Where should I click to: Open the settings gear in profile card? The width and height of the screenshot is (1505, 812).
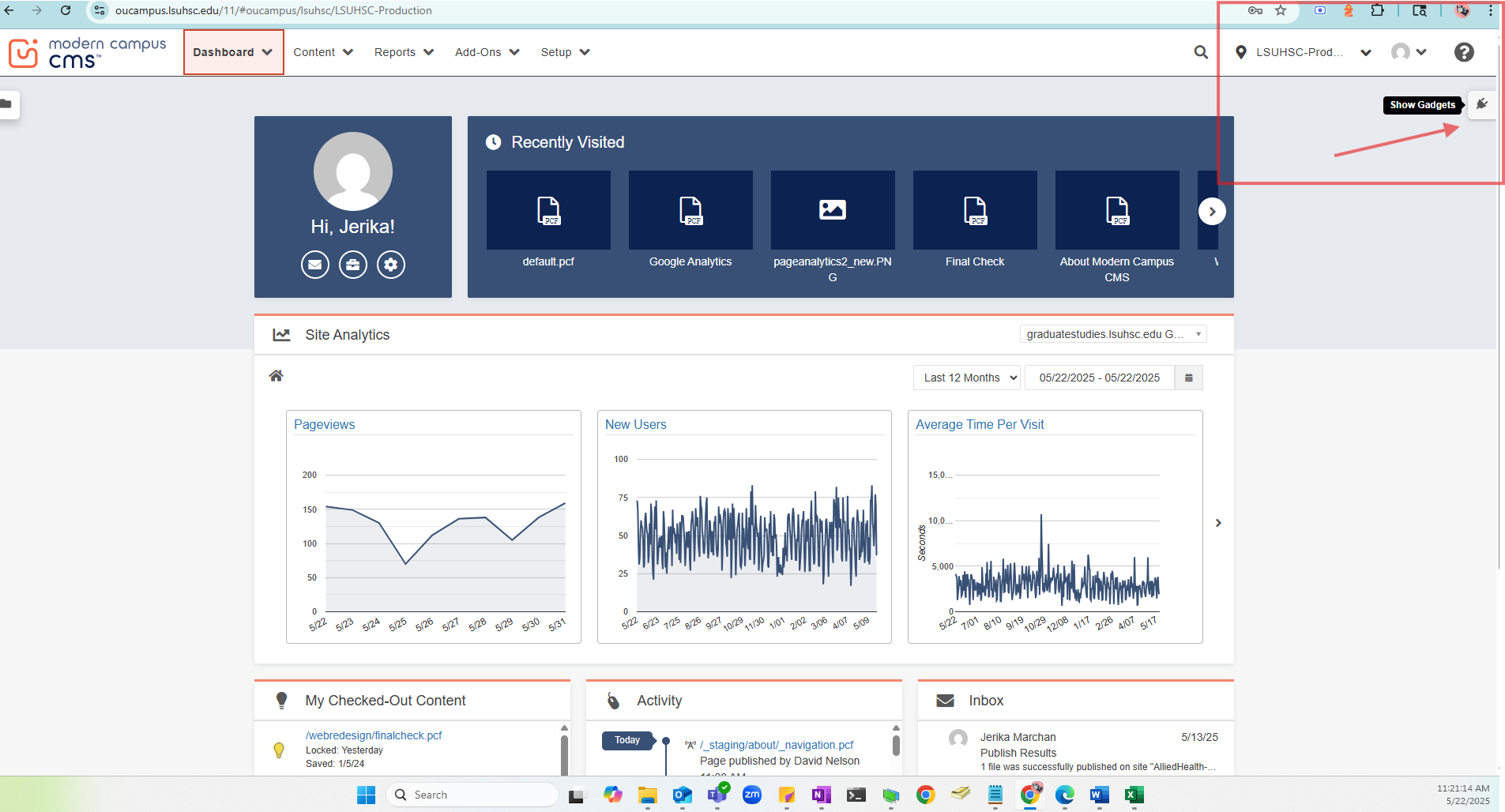[391, 265]
